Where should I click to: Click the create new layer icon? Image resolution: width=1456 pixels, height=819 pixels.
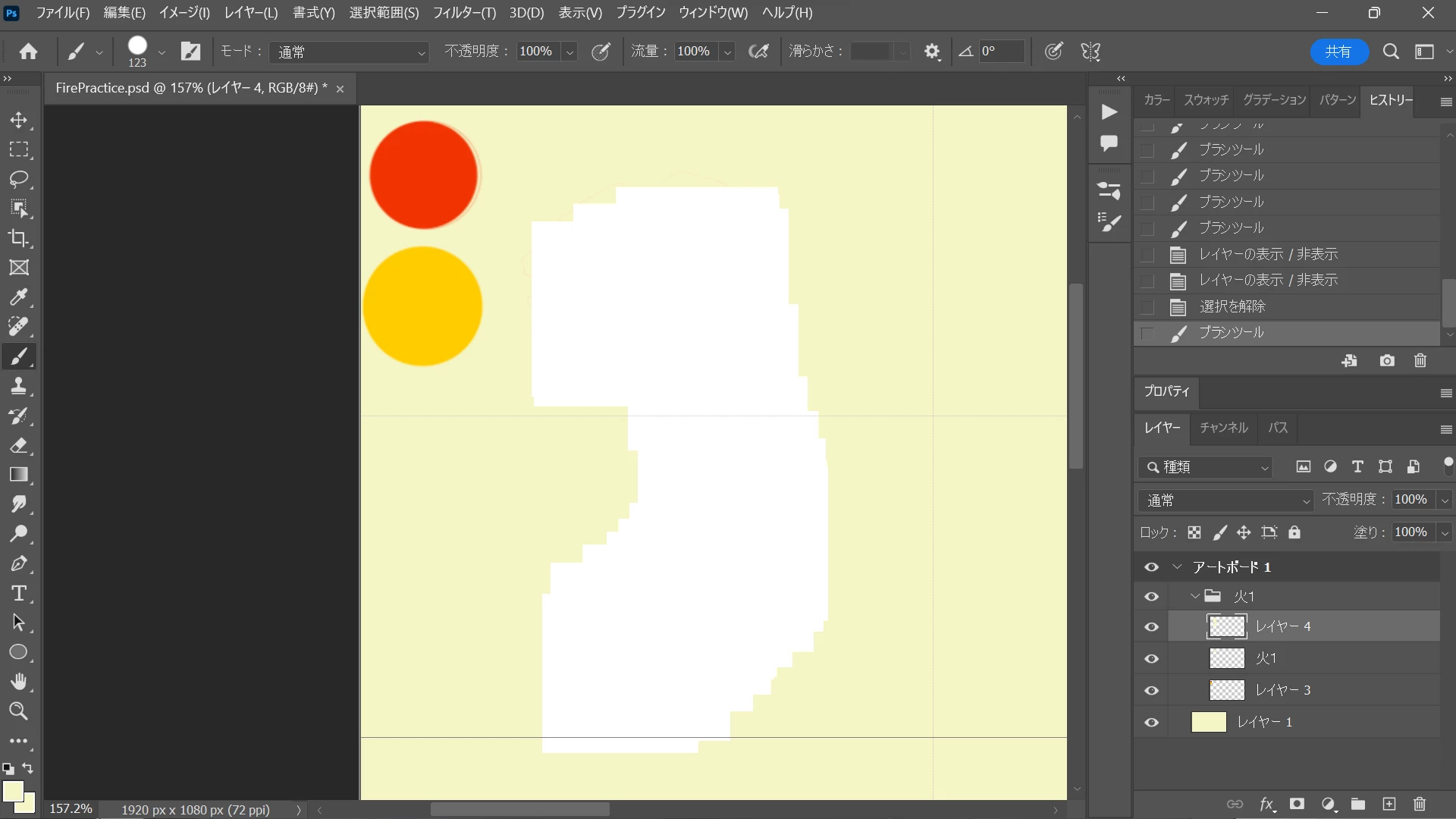pyautogui.click(x=1389, y=804)
